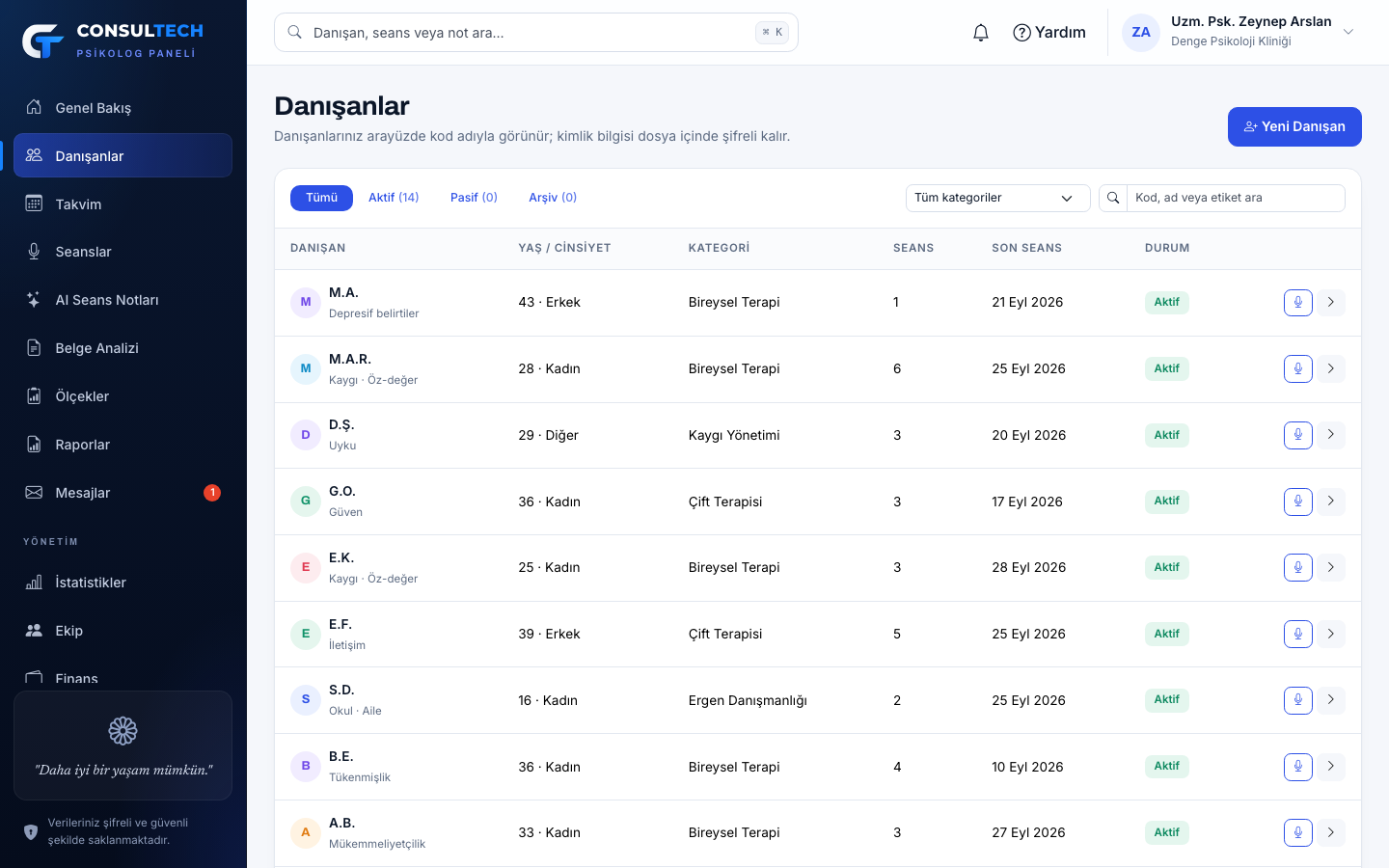Navigate to Ölçekler
Screen dimensions: 1389x868
(123, 396)
